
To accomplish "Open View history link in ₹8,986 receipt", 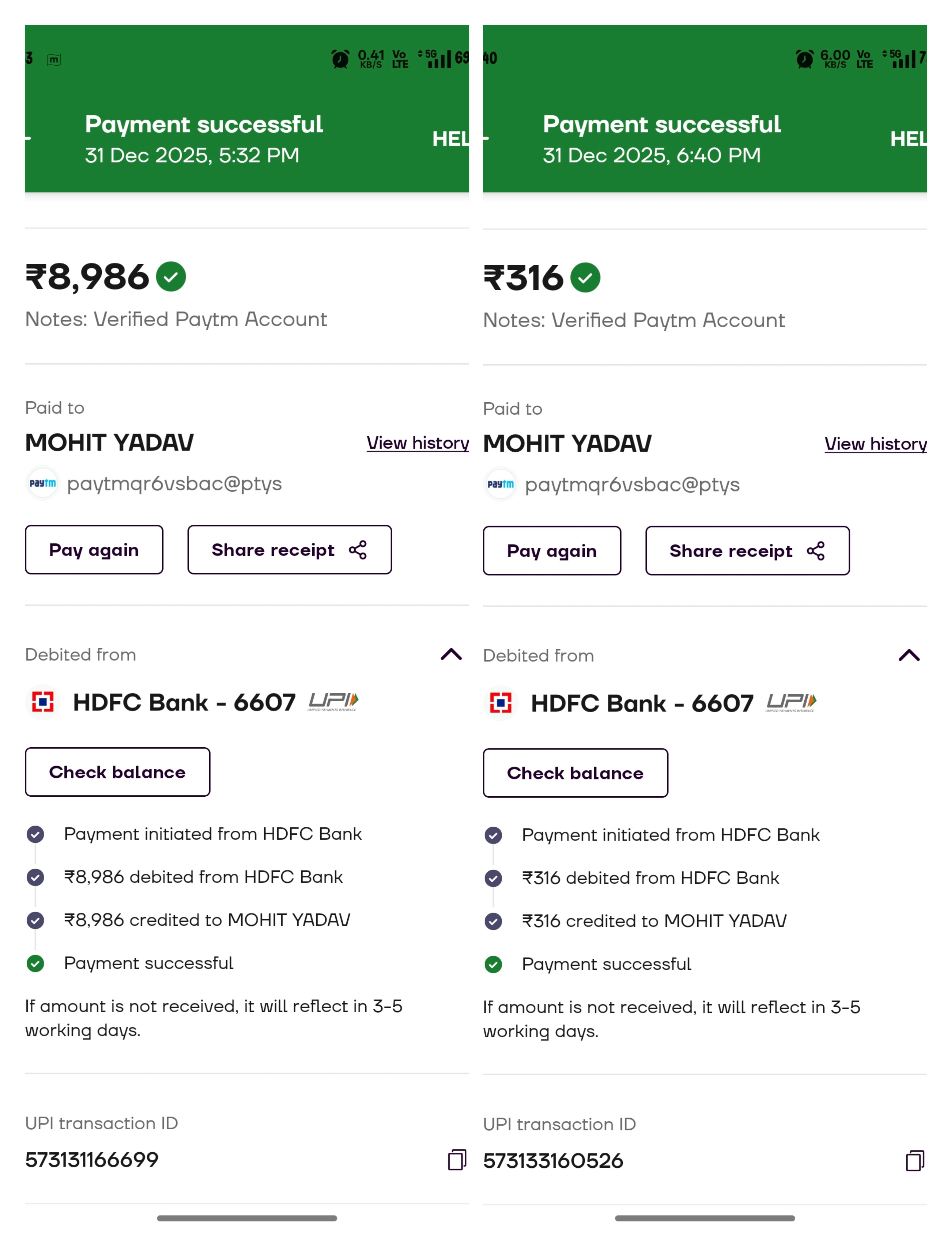I will (417, 443).
